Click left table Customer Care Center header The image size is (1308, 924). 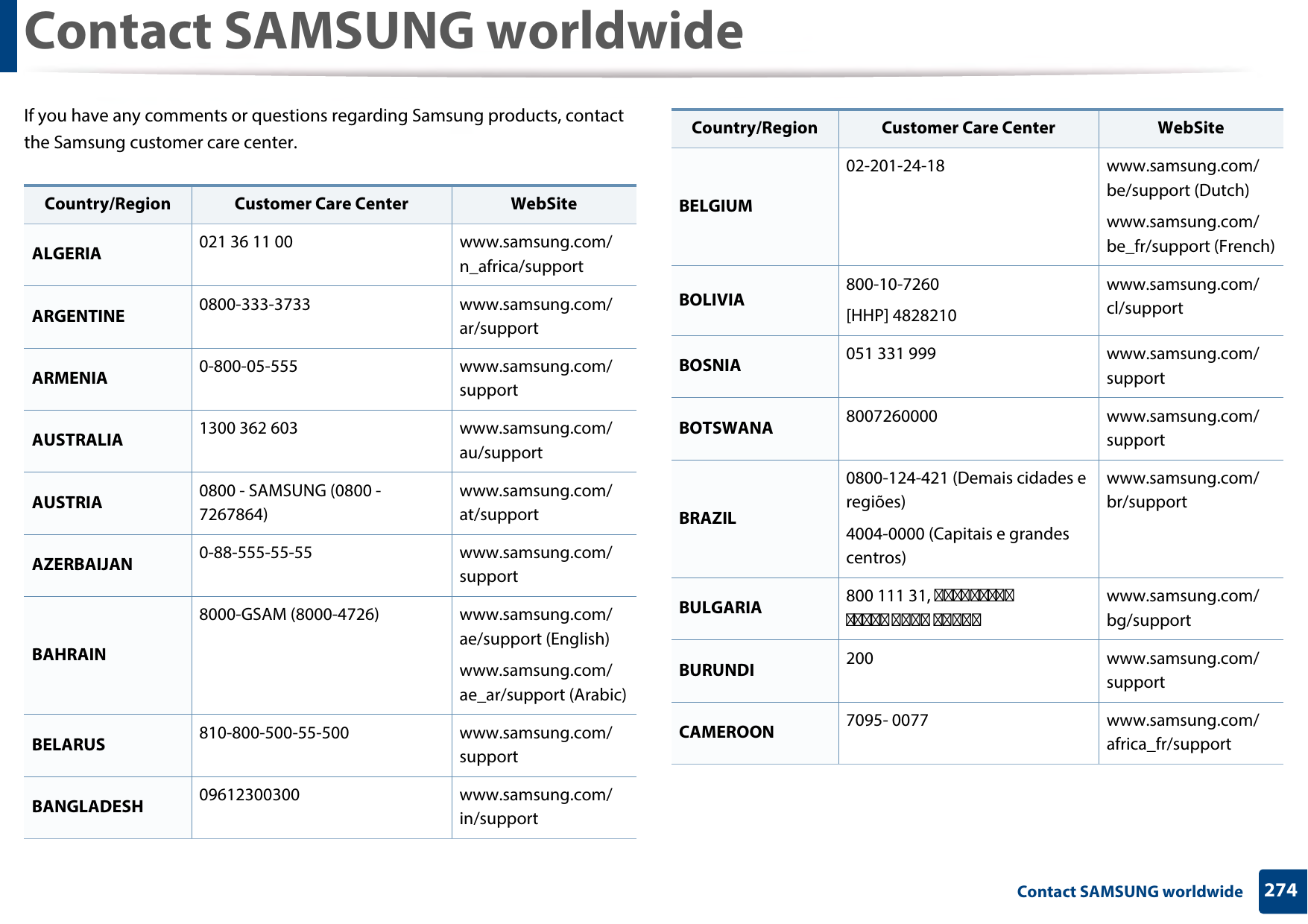pos(321,204)
